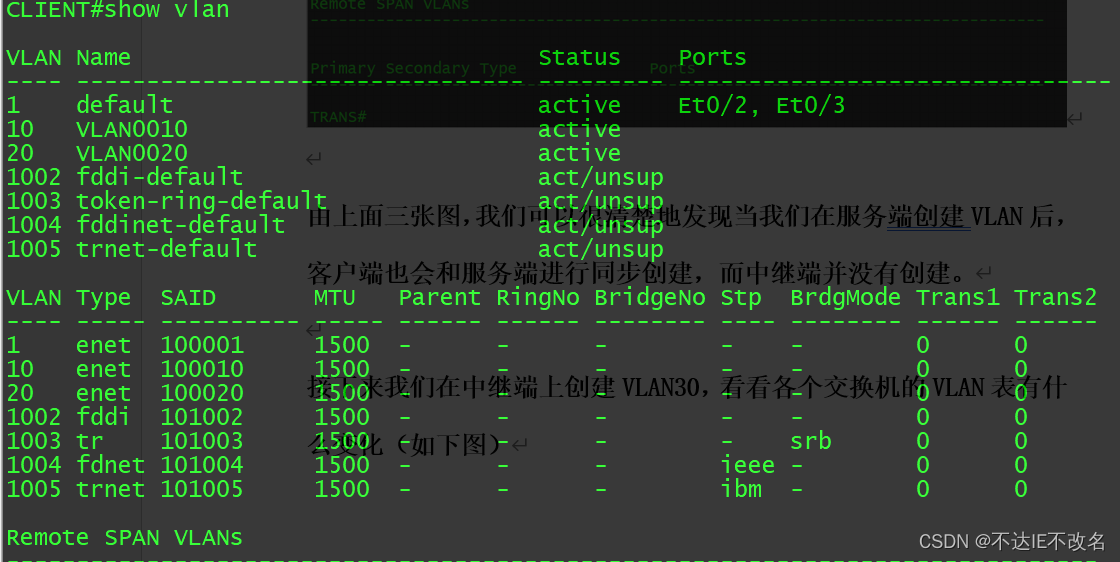
Task: Click the ieee Stp value
Action: click(748, 465)
